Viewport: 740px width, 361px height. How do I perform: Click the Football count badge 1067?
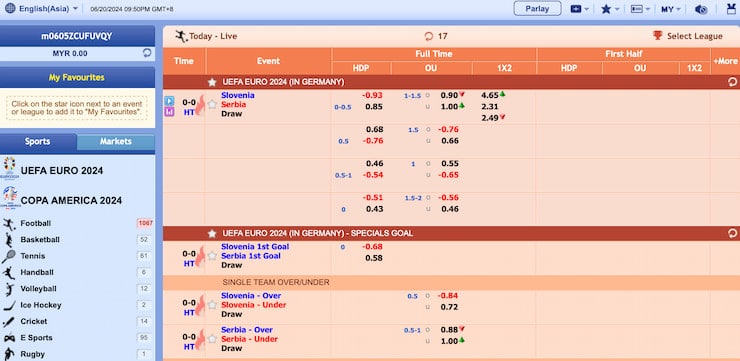(145, 223)
